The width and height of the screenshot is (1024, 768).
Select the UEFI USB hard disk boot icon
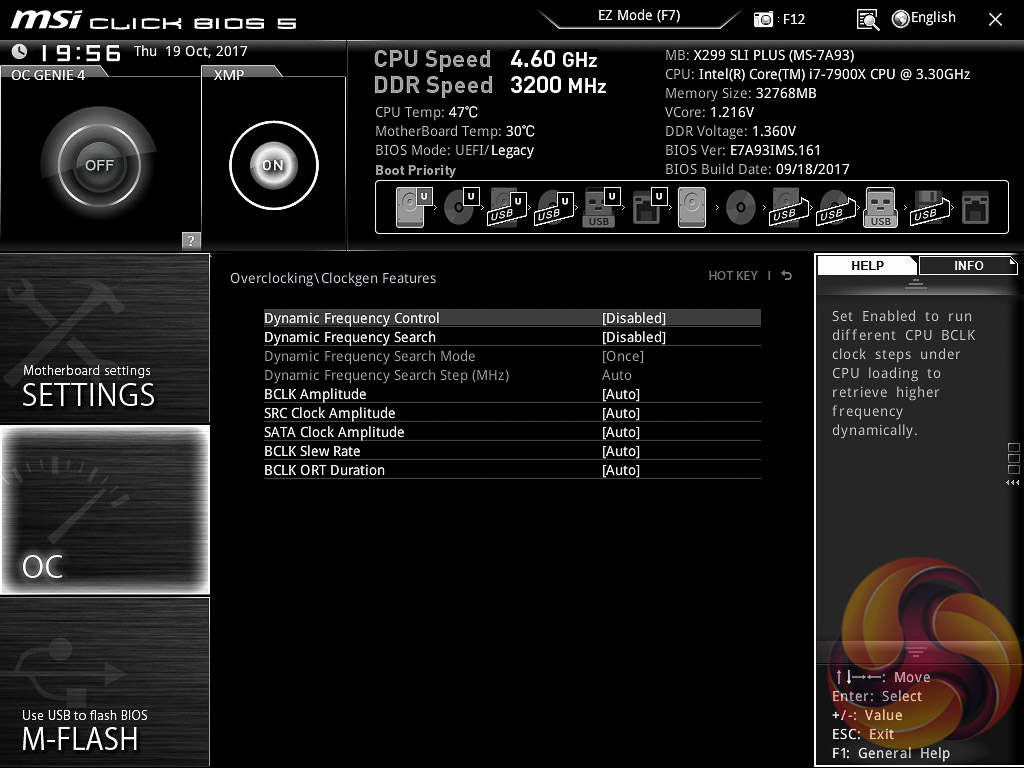pos(507,207)
